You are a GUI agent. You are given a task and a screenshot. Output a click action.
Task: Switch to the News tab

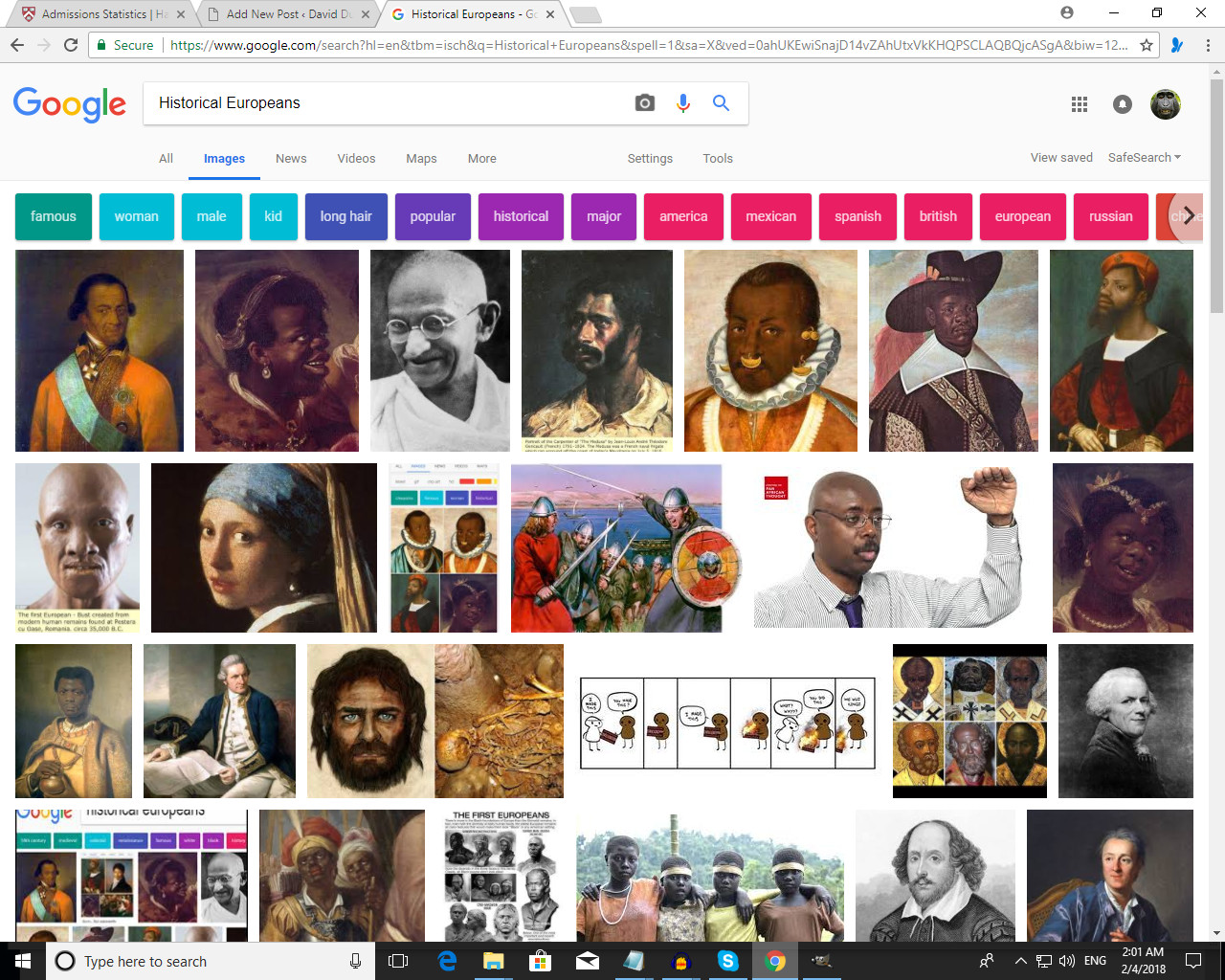(291, 159)
